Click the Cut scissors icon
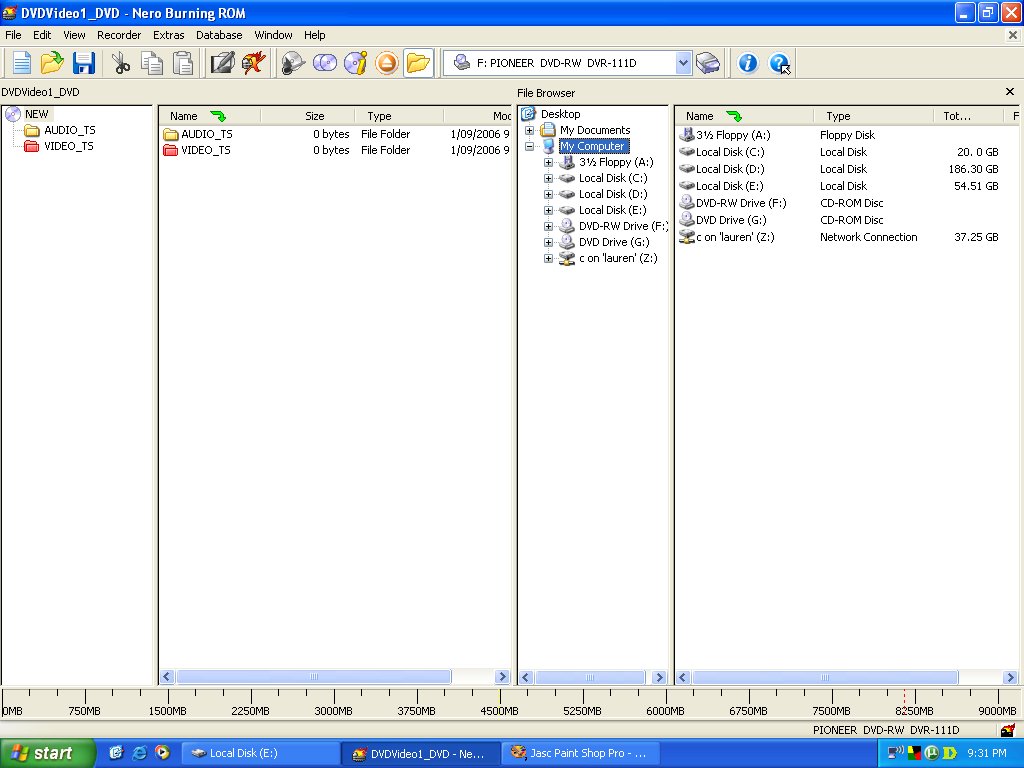This screenshot has width=1024, height=768. [120, 63]
